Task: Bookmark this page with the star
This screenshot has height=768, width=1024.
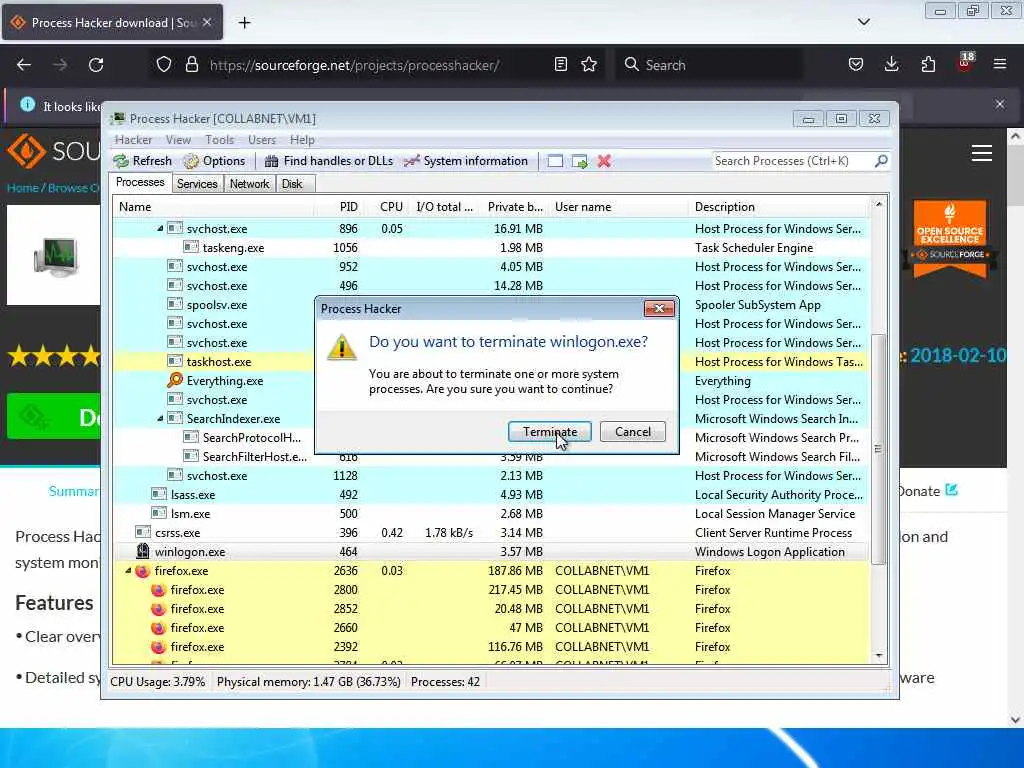Action: (x=589, y=65)
